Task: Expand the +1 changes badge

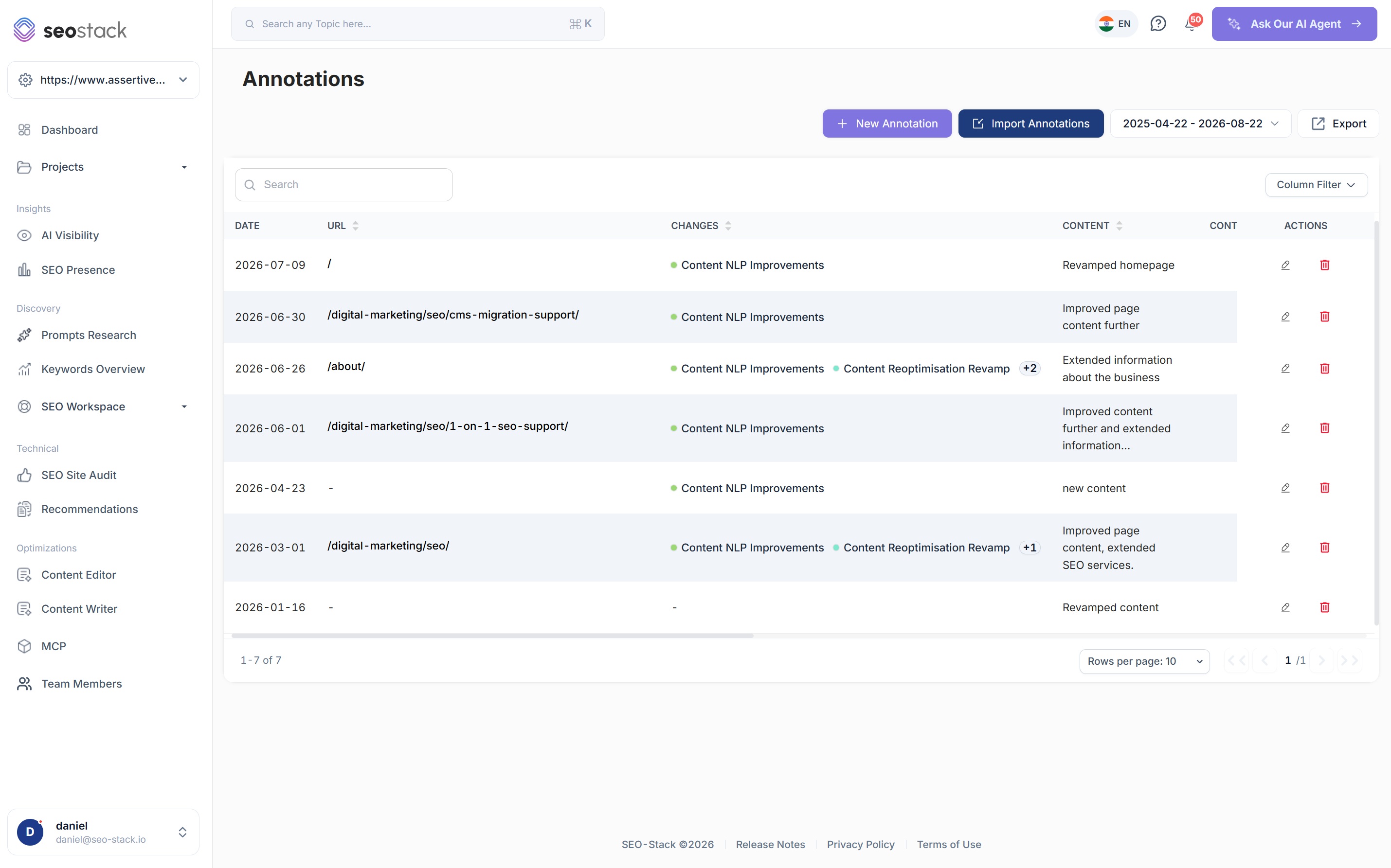Action: pos(1030,548)
